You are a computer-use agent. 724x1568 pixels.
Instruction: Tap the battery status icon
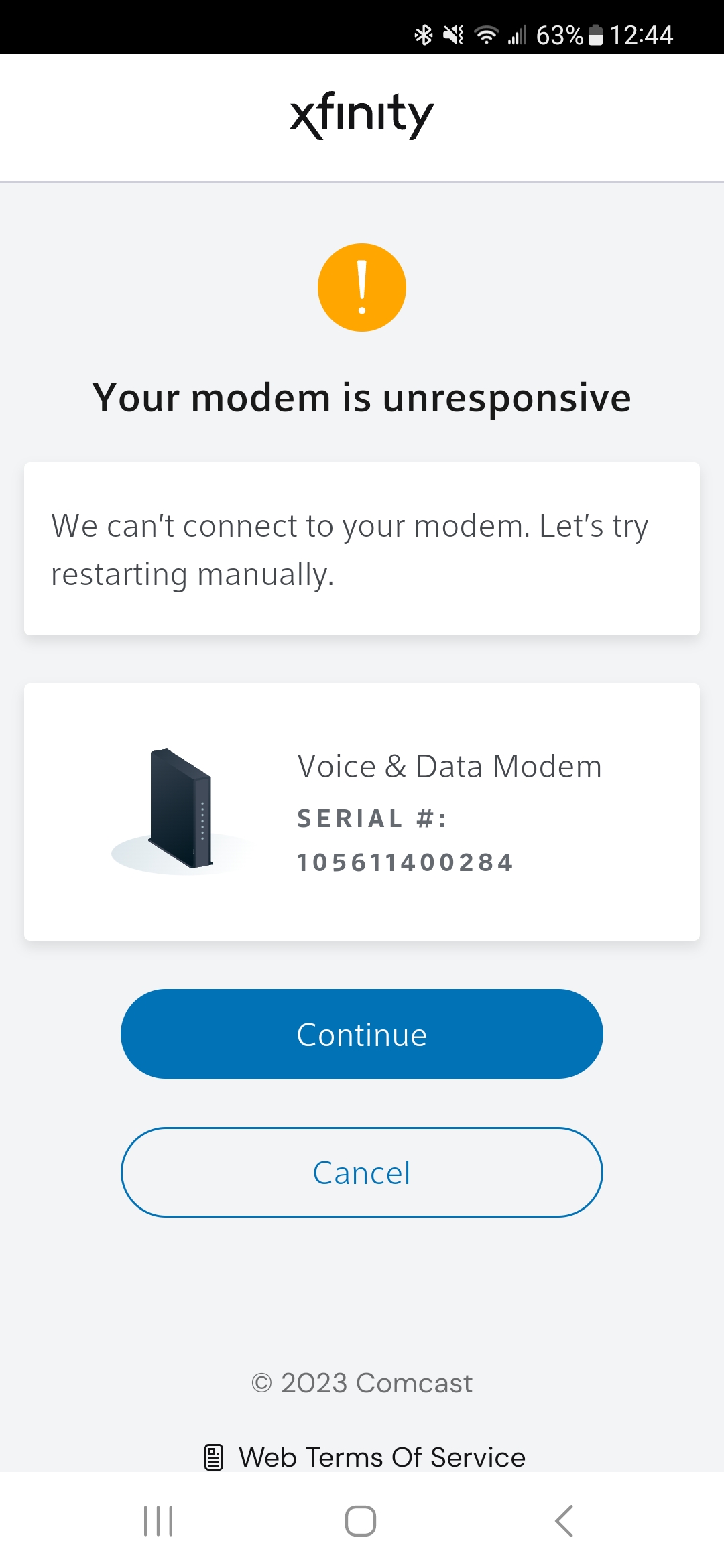pos(595,35)
